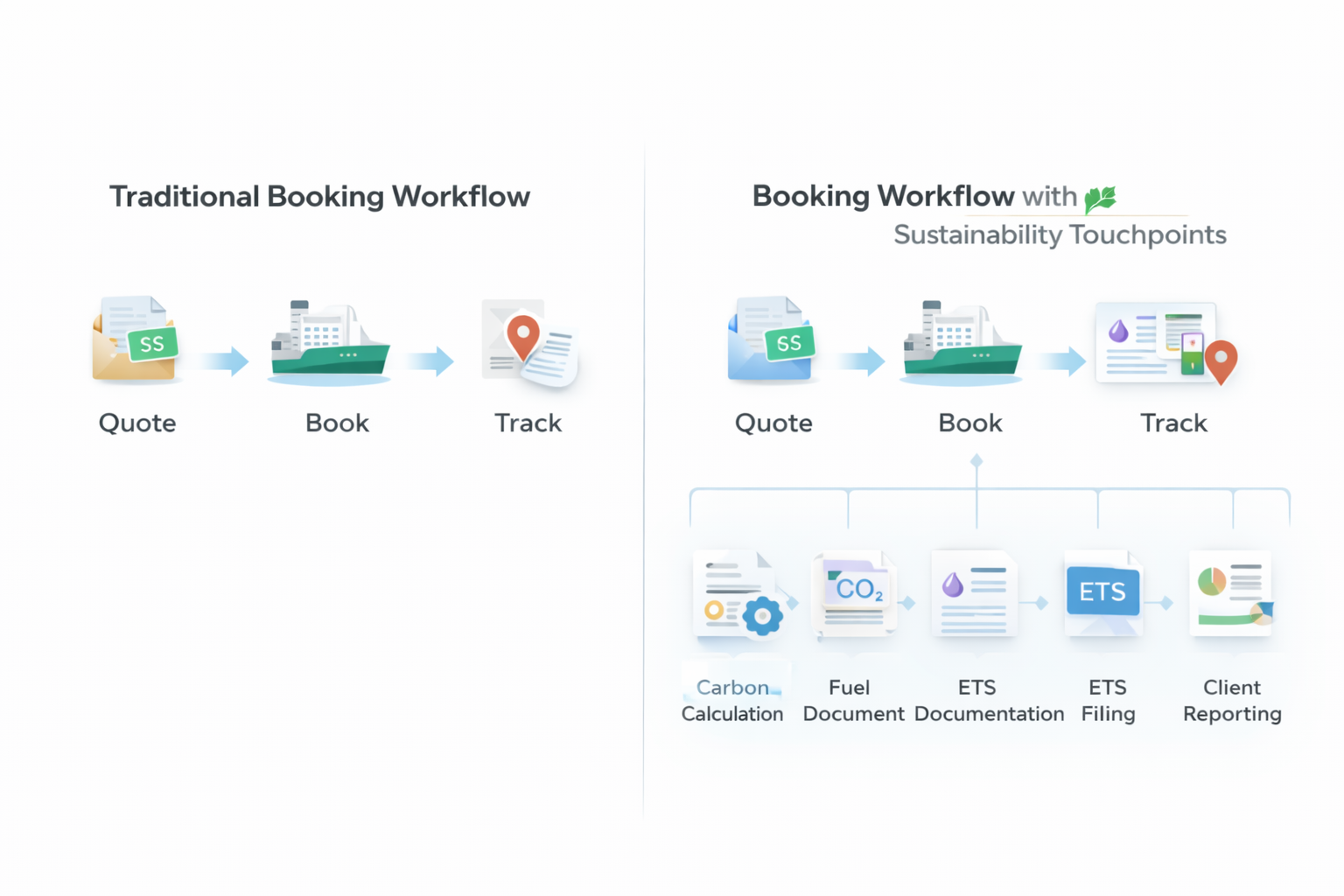Select the ETS Documentation label
Image resolution: width=1344 pixels, height=896 pixels.
click(989, 700)
